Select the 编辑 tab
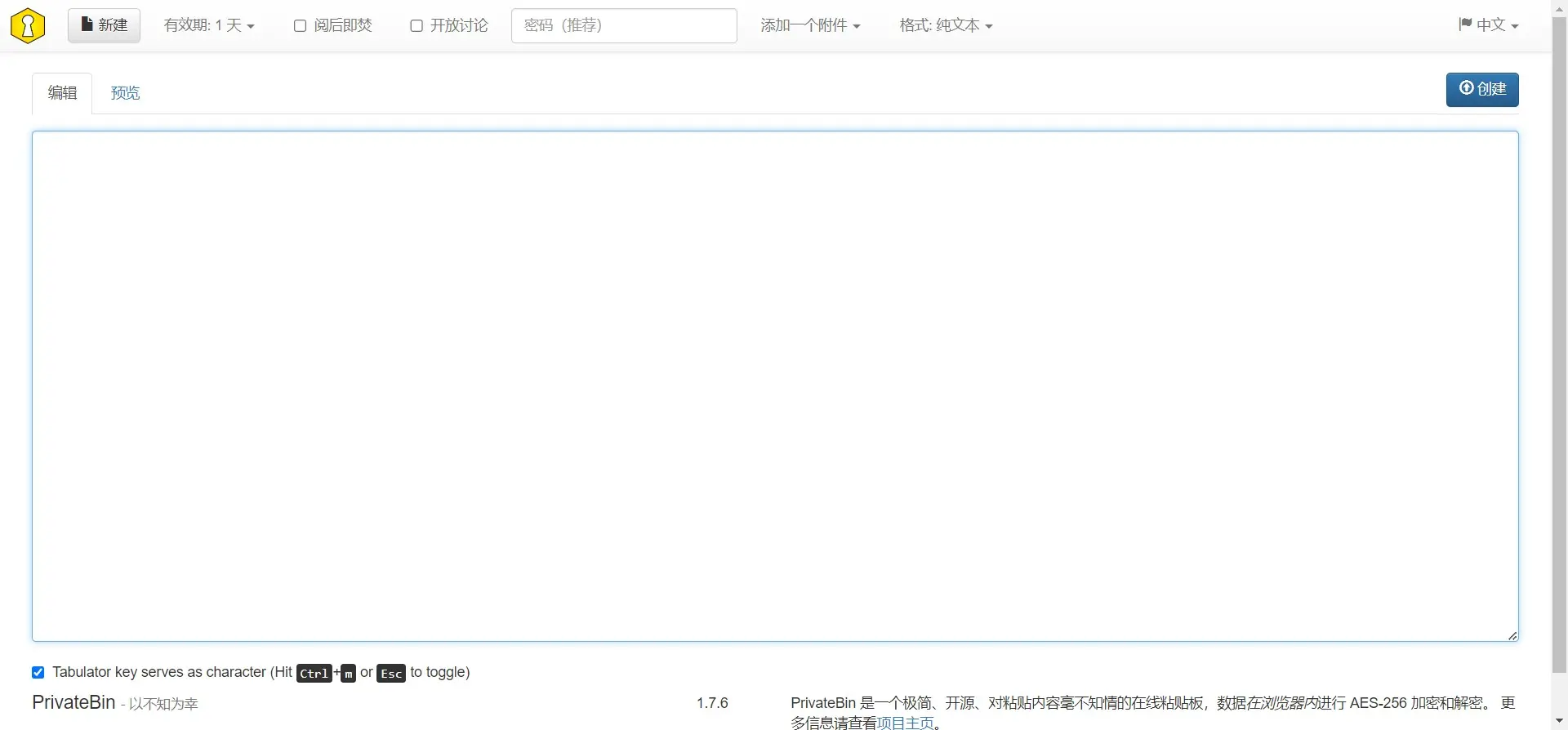Viewport: 1568px width, 730px height. [x=62, y=93]
